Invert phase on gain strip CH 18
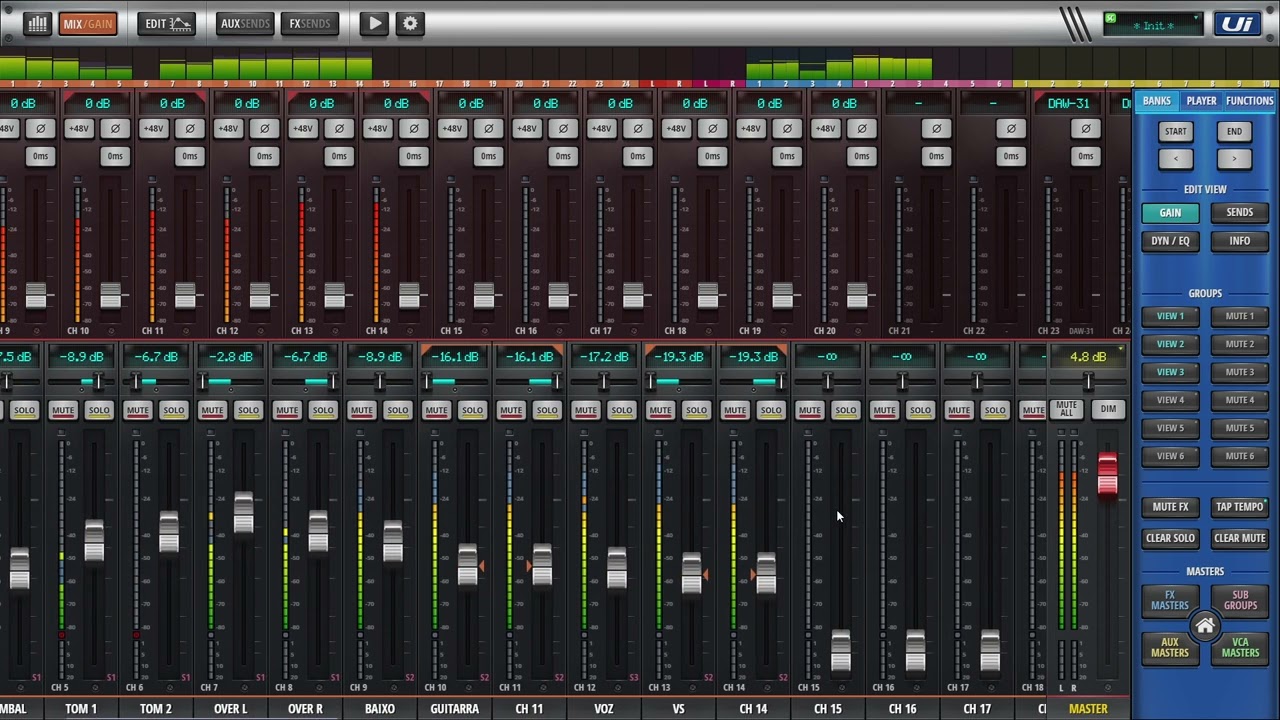Image resolution: width=1280 pixels, height=720 pixels. 712,128
